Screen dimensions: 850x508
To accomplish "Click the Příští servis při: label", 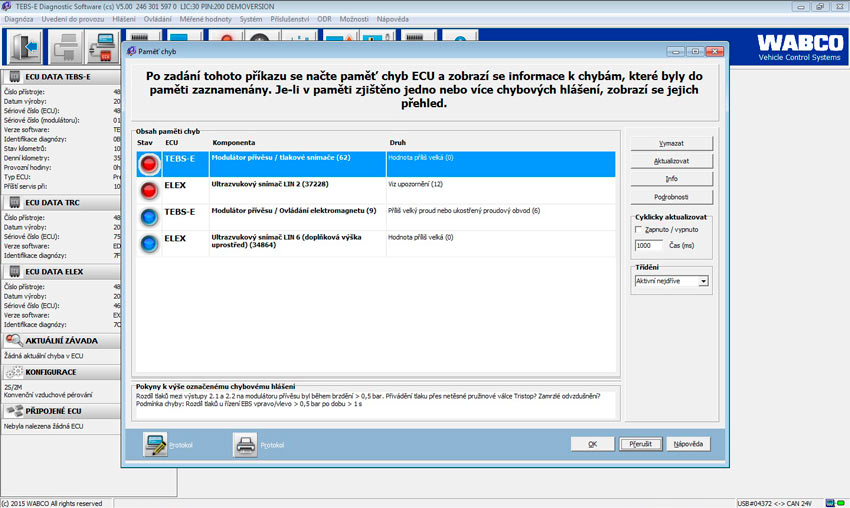I will pos(25,187).
